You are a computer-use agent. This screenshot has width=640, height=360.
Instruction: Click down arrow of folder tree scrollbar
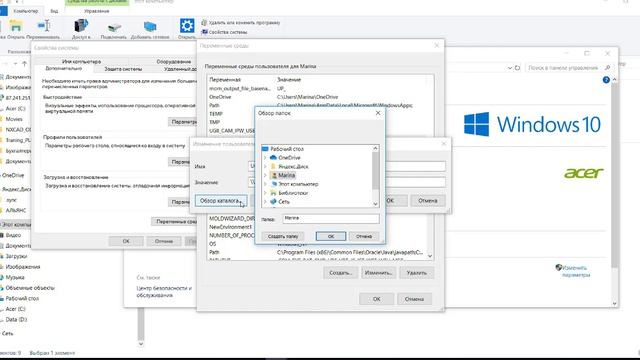pos(376,204)
